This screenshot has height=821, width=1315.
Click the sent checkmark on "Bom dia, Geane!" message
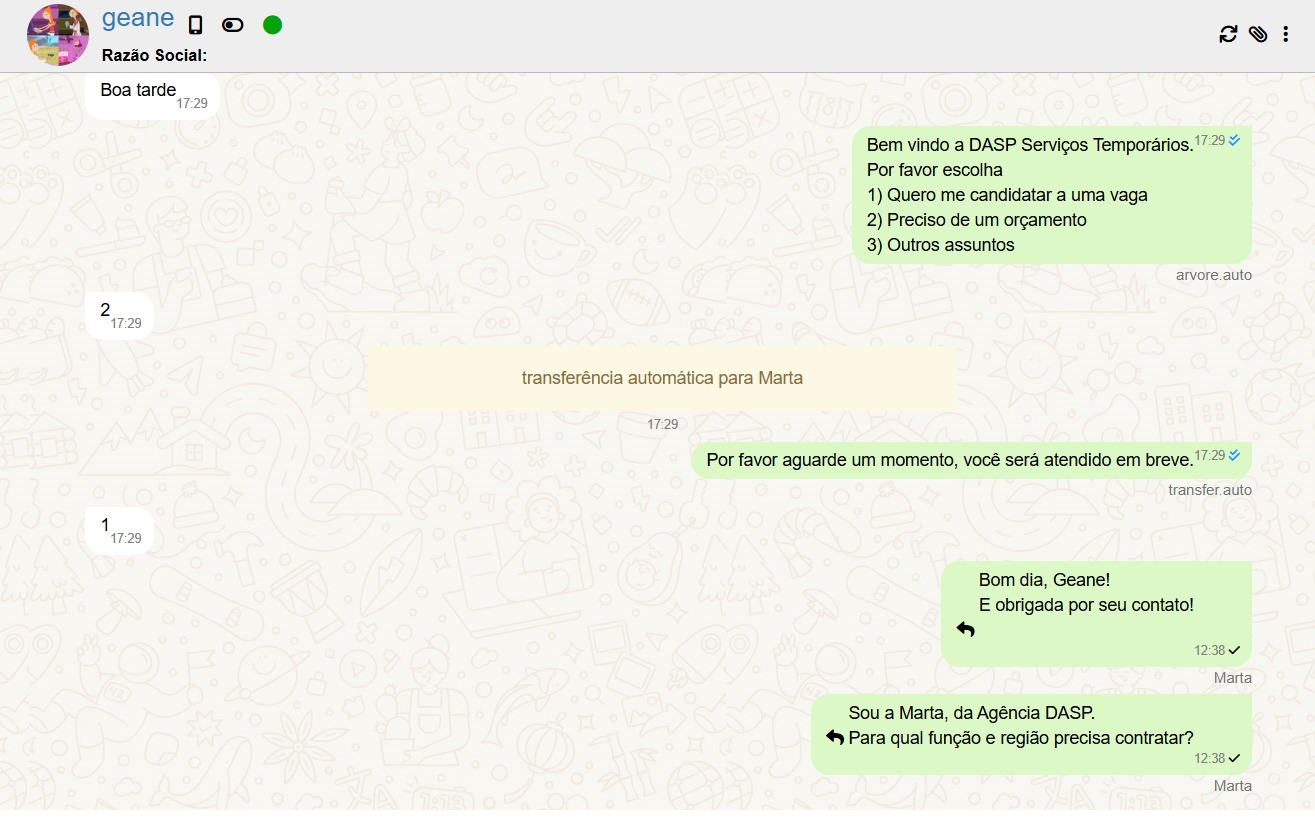click(x=1234, y=650)
